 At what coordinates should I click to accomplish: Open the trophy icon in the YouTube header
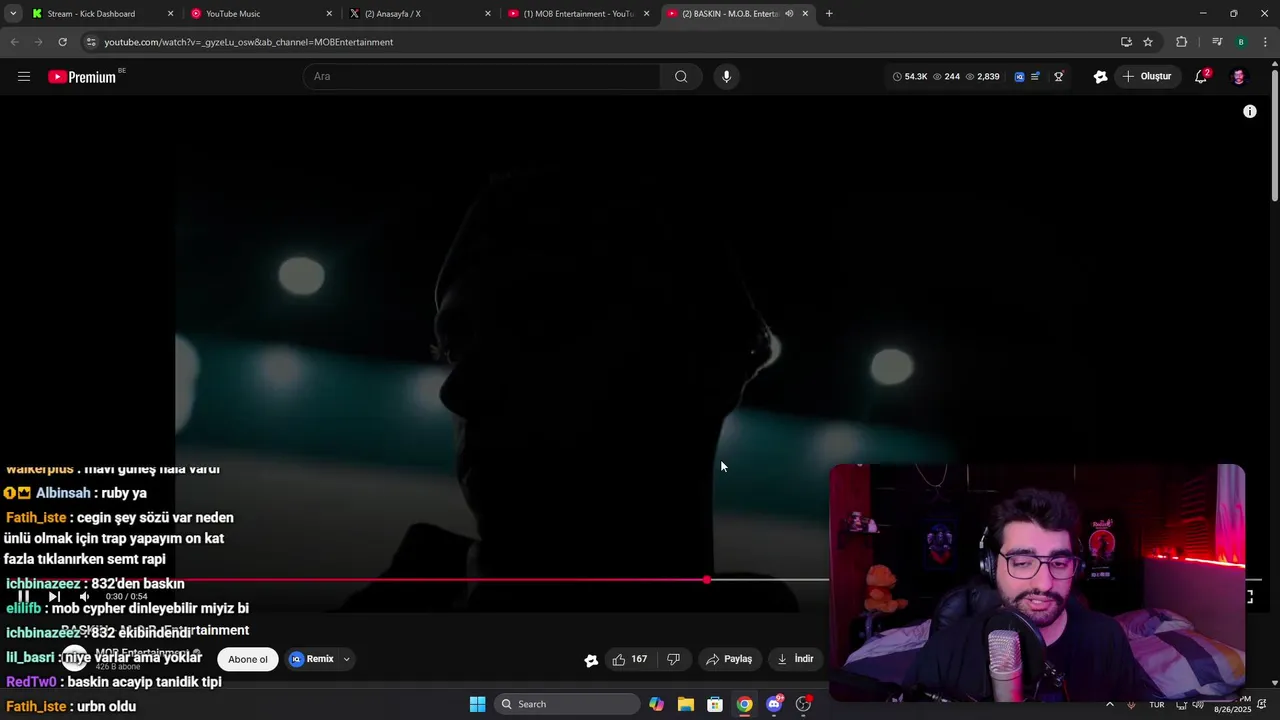1058,77
